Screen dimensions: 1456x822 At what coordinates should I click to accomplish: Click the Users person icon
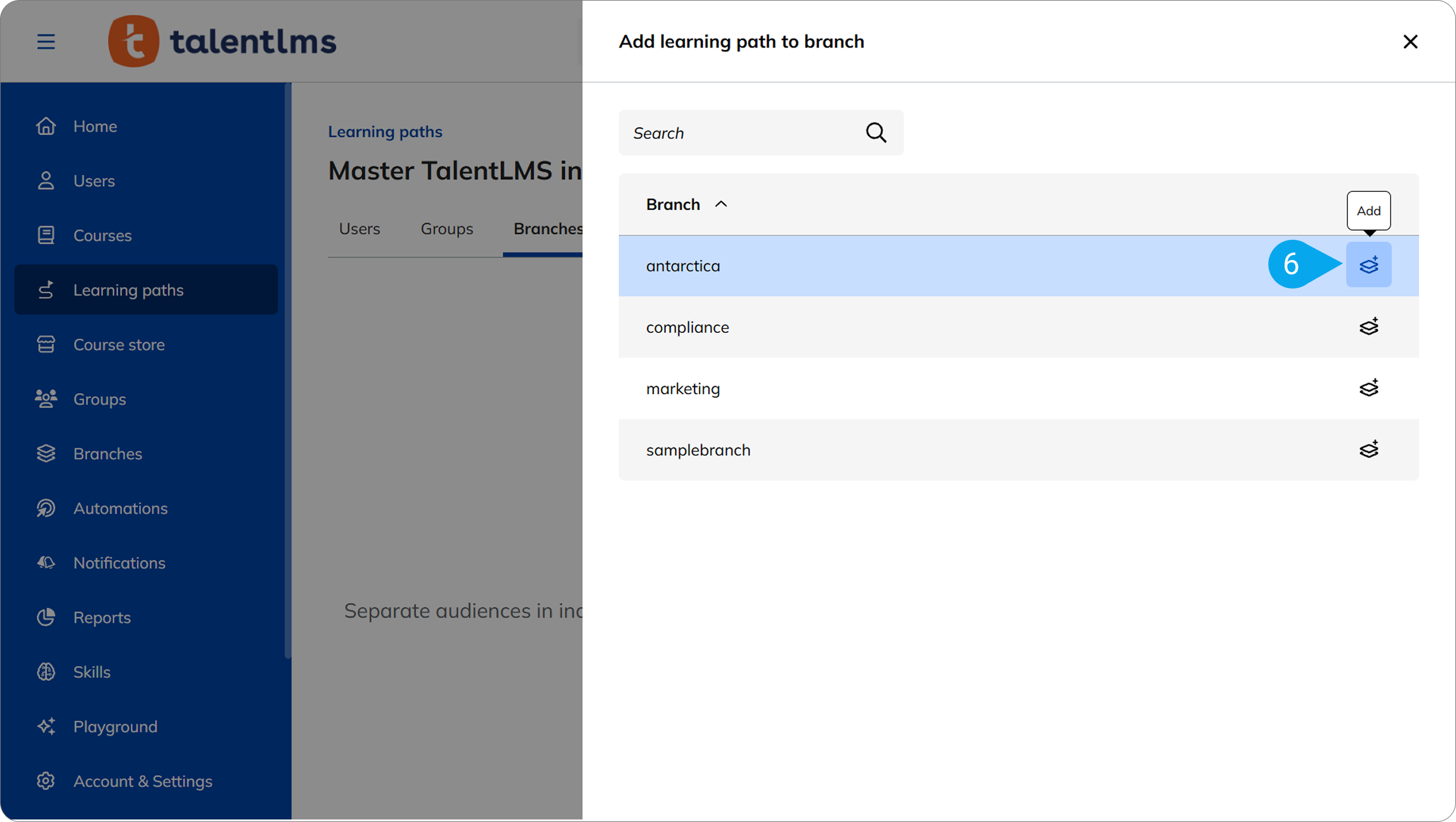click(46, 180)
